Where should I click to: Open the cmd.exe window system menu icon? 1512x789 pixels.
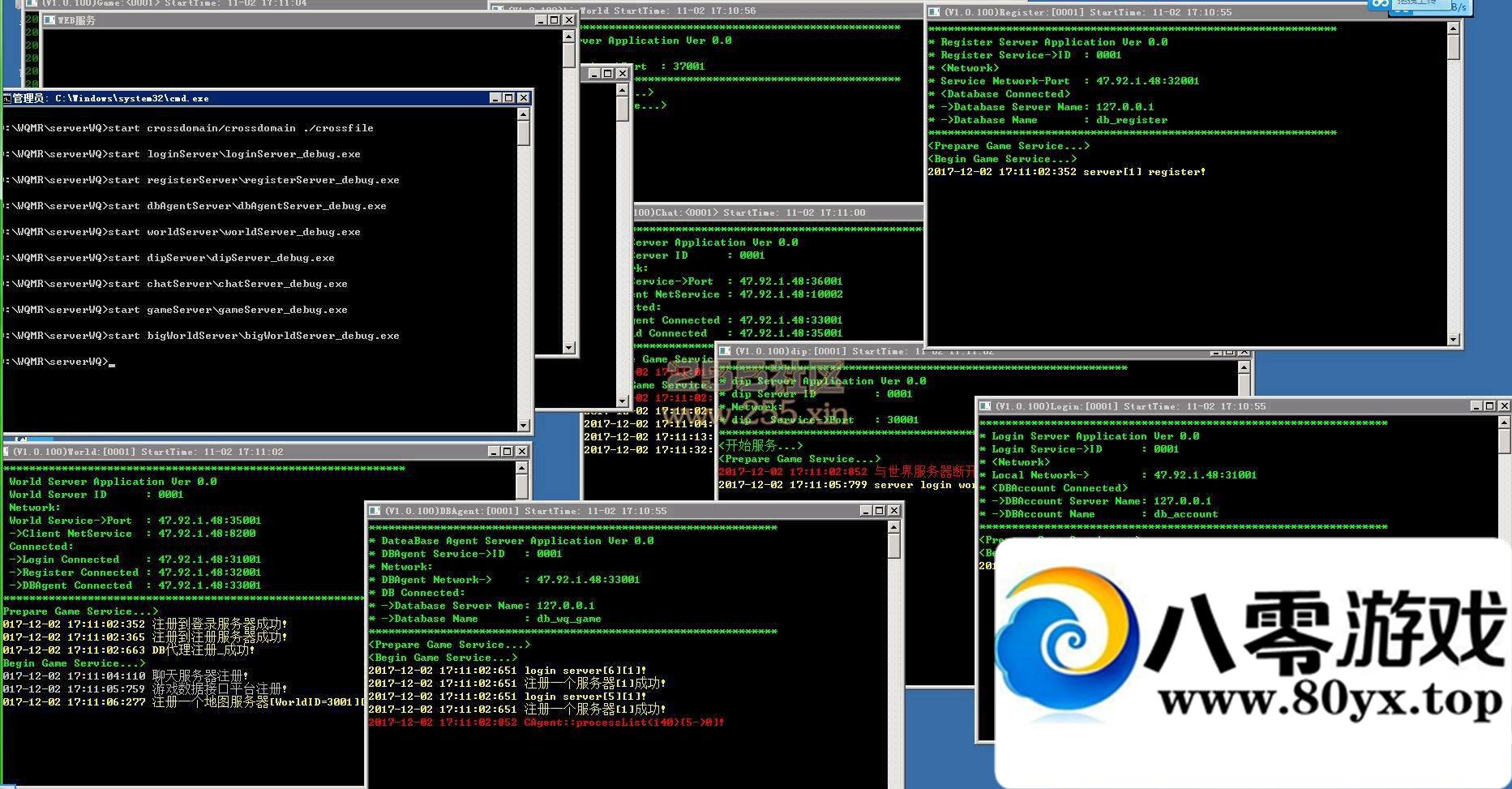(7, 98)
